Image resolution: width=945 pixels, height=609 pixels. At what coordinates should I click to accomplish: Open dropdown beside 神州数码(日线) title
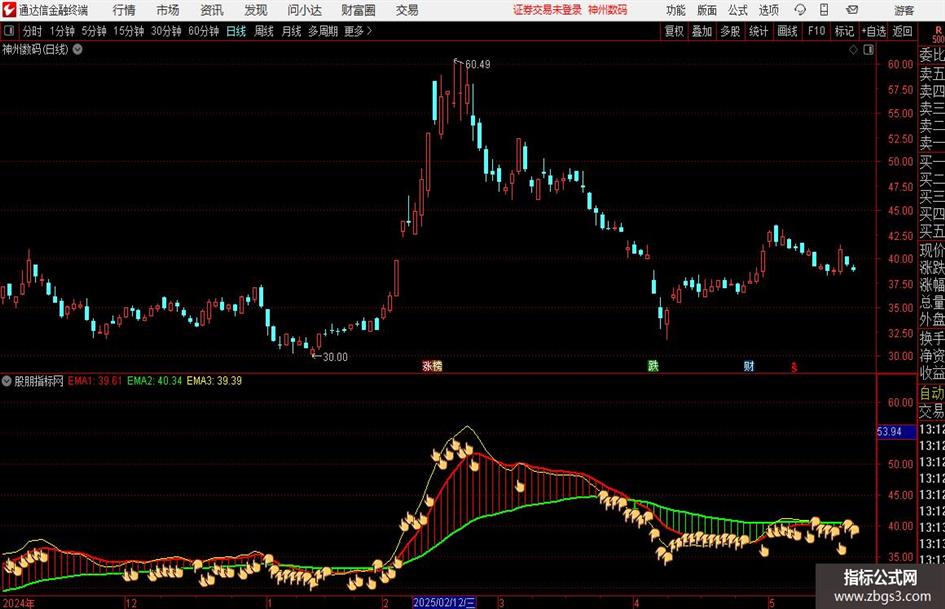(78, 49)
